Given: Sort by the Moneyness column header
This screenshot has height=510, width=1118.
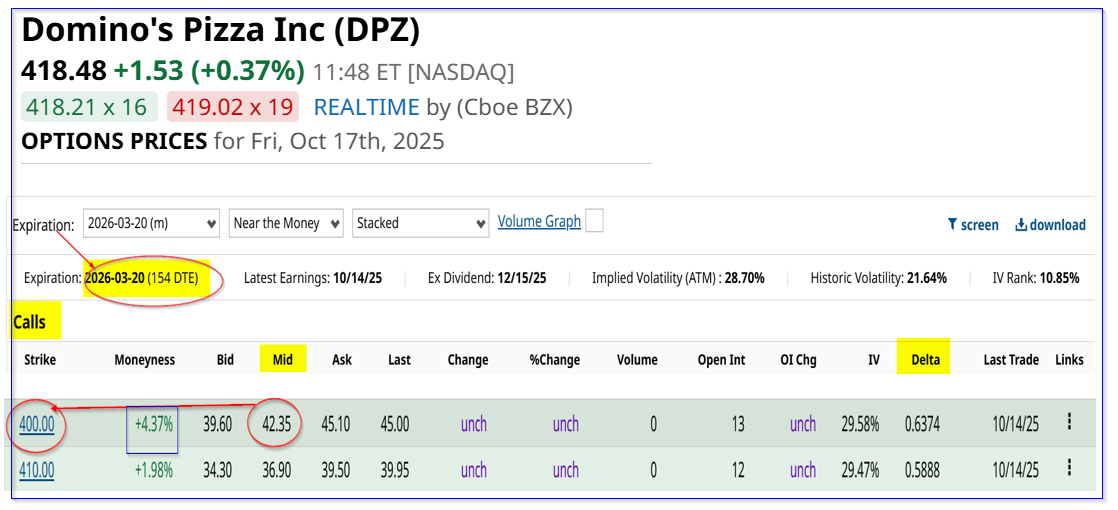Looking at the screenshot, I should [144, 360].
